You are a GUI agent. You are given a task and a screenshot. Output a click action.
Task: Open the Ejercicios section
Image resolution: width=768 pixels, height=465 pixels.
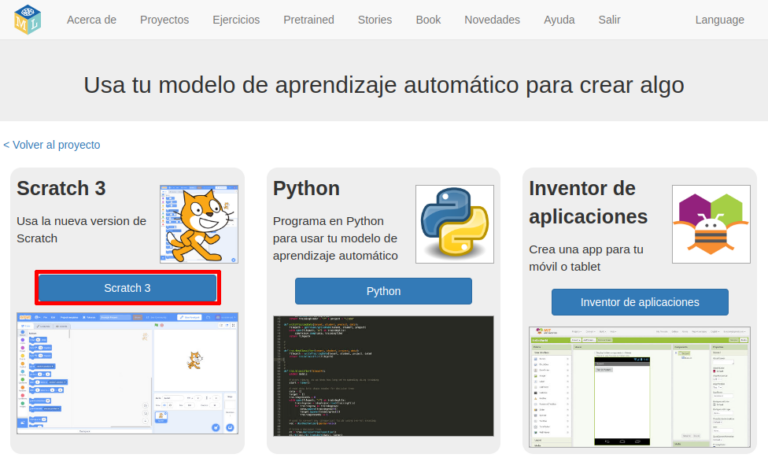click(236, 20)
